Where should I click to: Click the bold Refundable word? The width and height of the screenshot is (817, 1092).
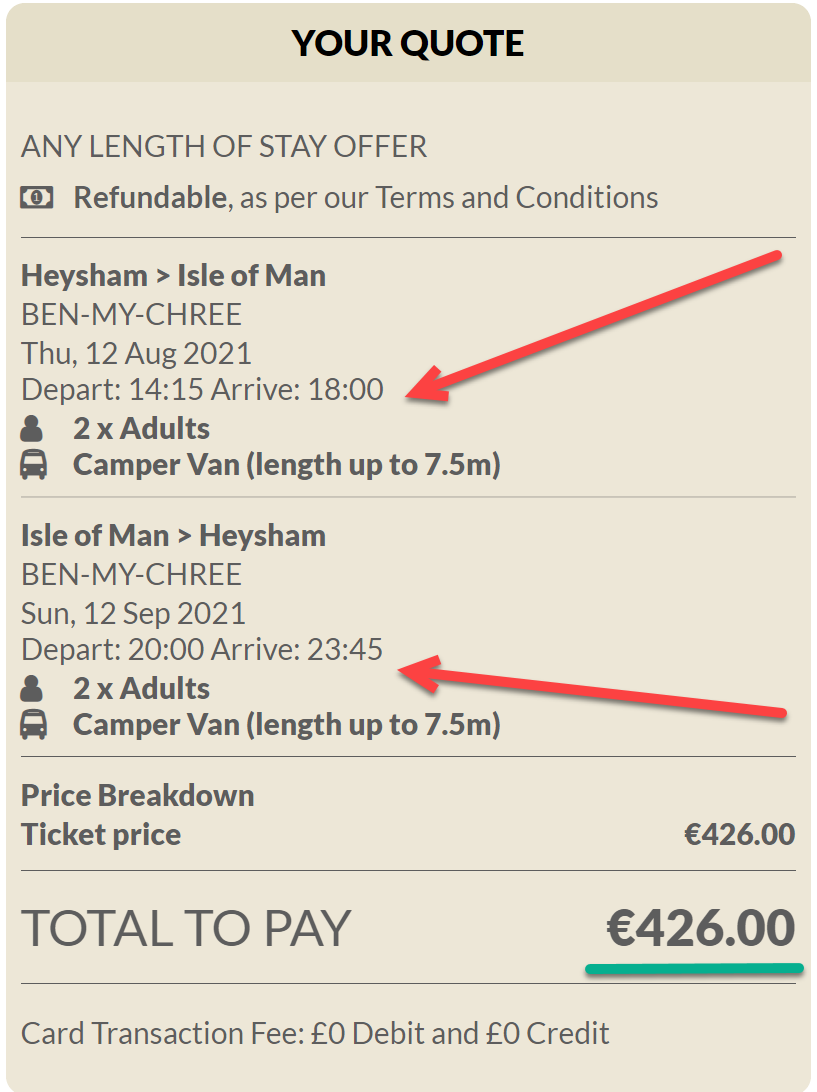point(150,198)
